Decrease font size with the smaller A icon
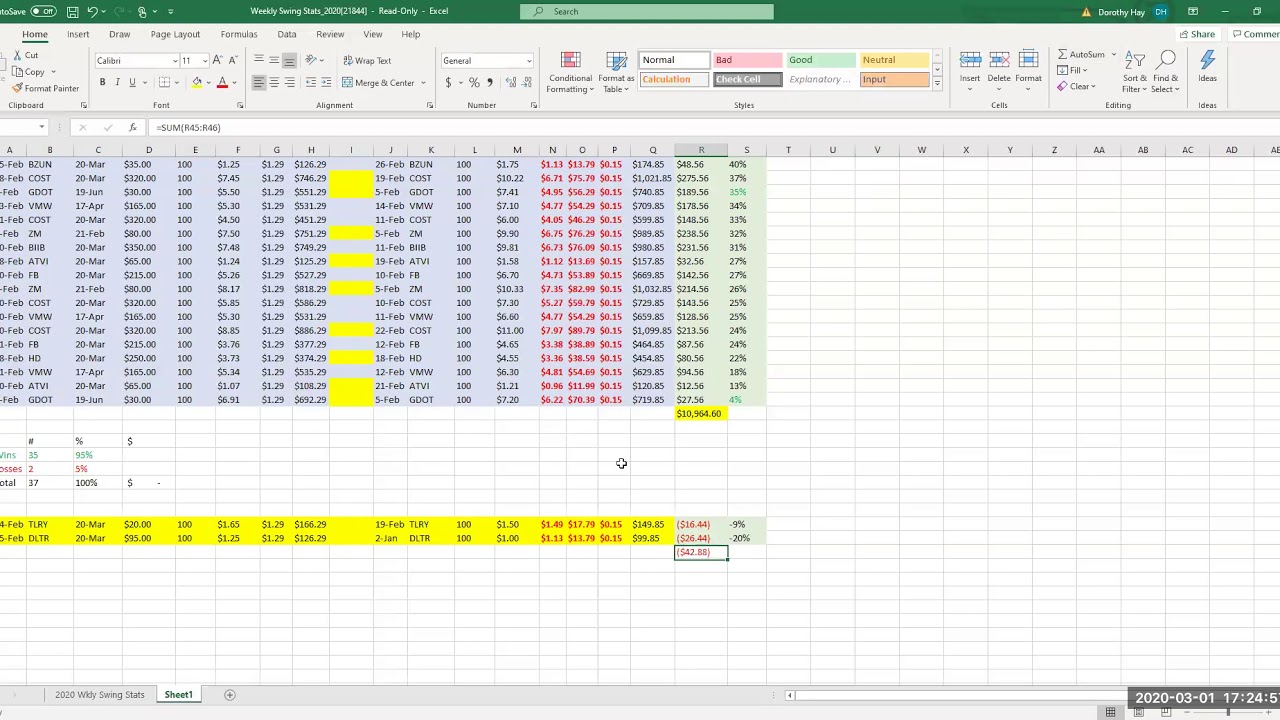The height and width of the screenshot is (720, 1280). click(233, 61)
